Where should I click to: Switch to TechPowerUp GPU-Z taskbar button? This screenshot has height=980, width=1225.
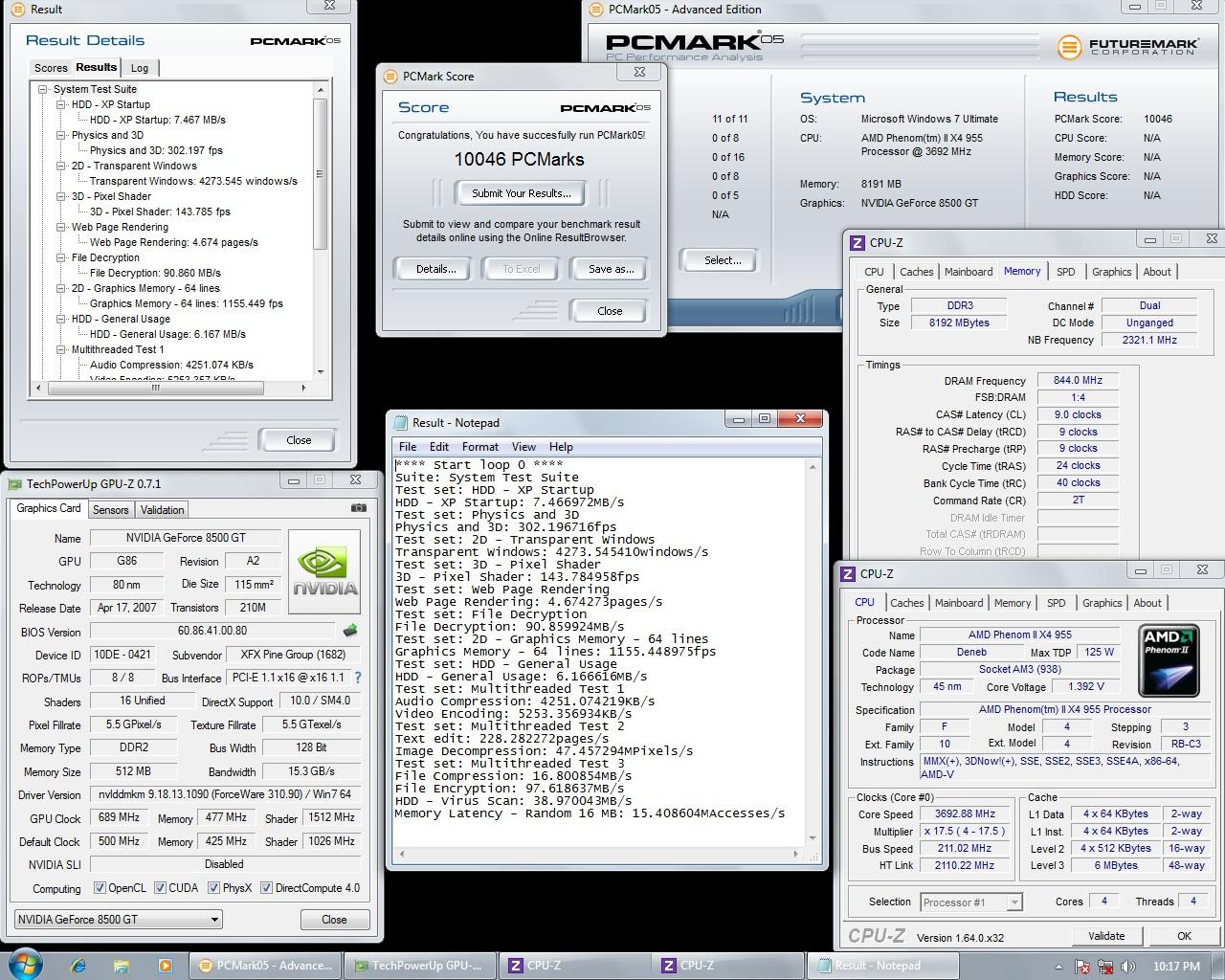click(419, 966)
